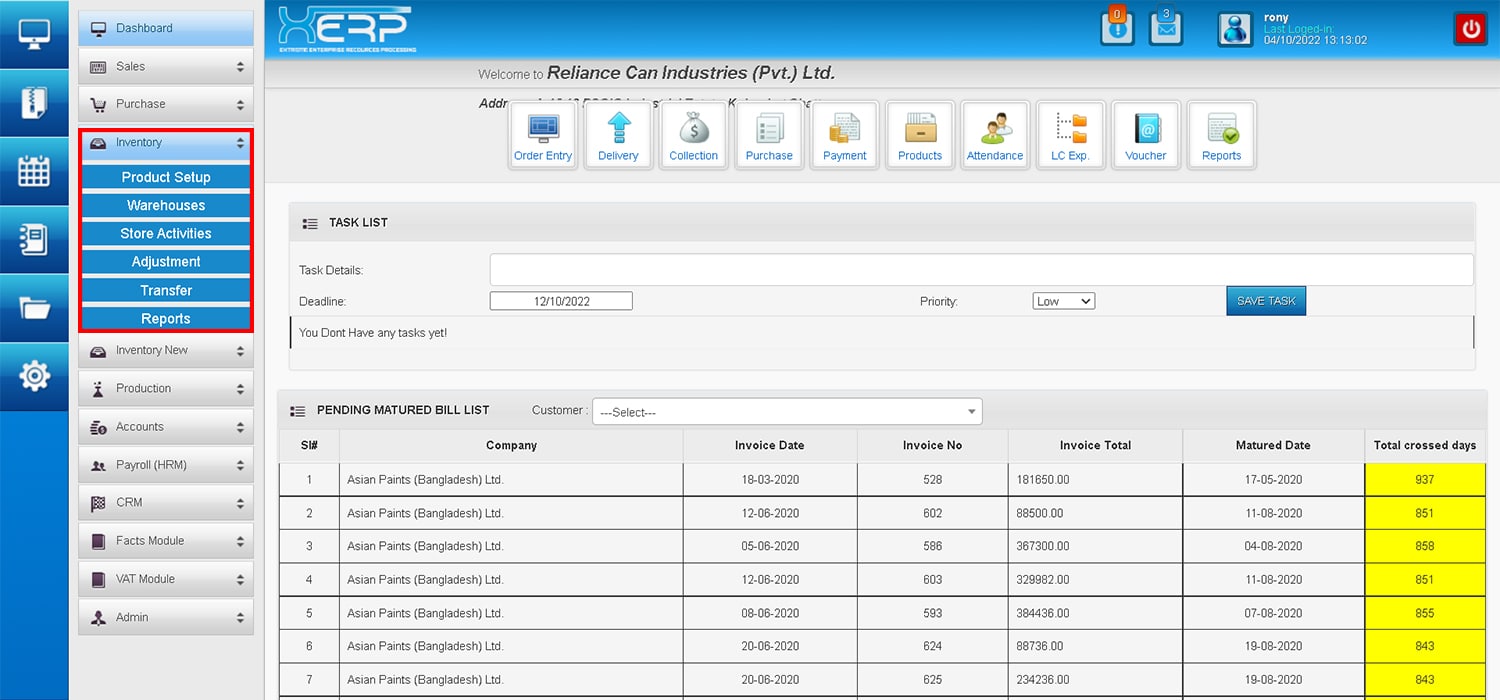Click the red power logout icon
This screenshot has height=700, width=1500.
click(1470, 29)
